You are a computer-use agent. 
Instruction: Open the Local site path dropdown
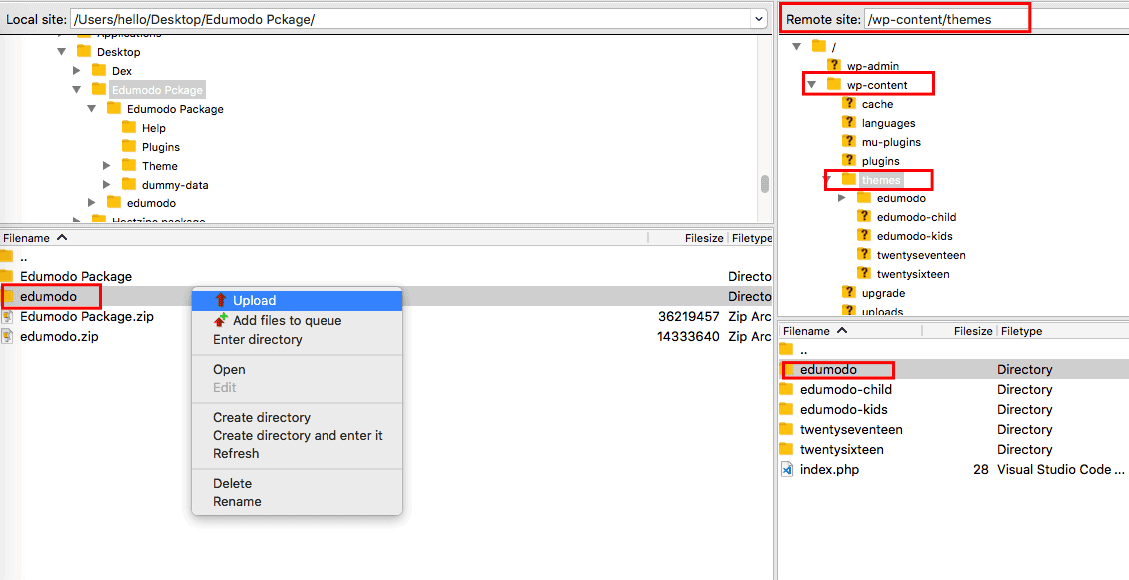click(758, 19)
